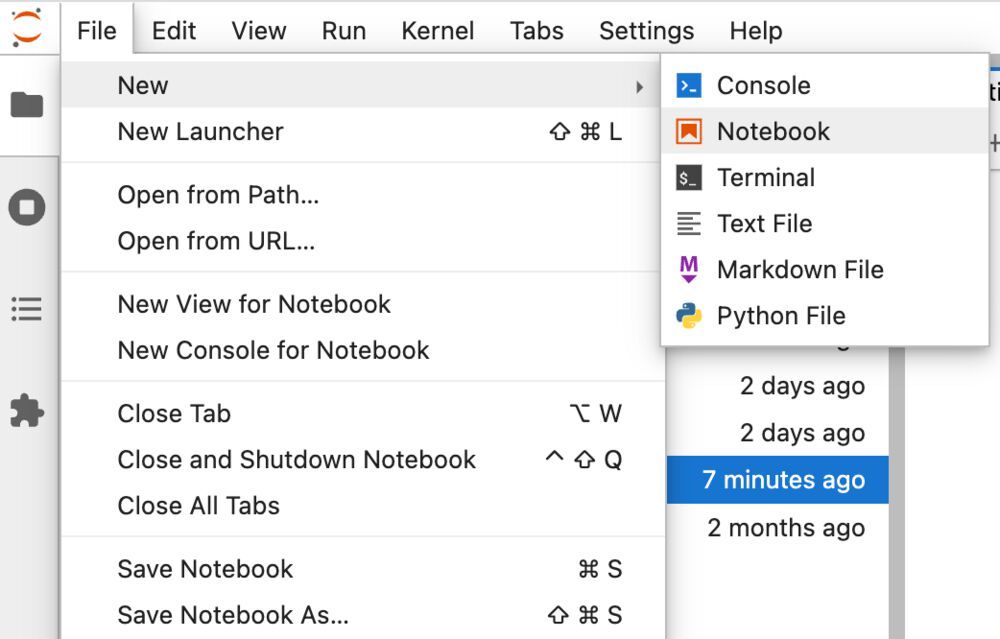The width and height of the screenshot is (1000, 639).
Task: Expand the New submenu arrow
Action: 639,87
